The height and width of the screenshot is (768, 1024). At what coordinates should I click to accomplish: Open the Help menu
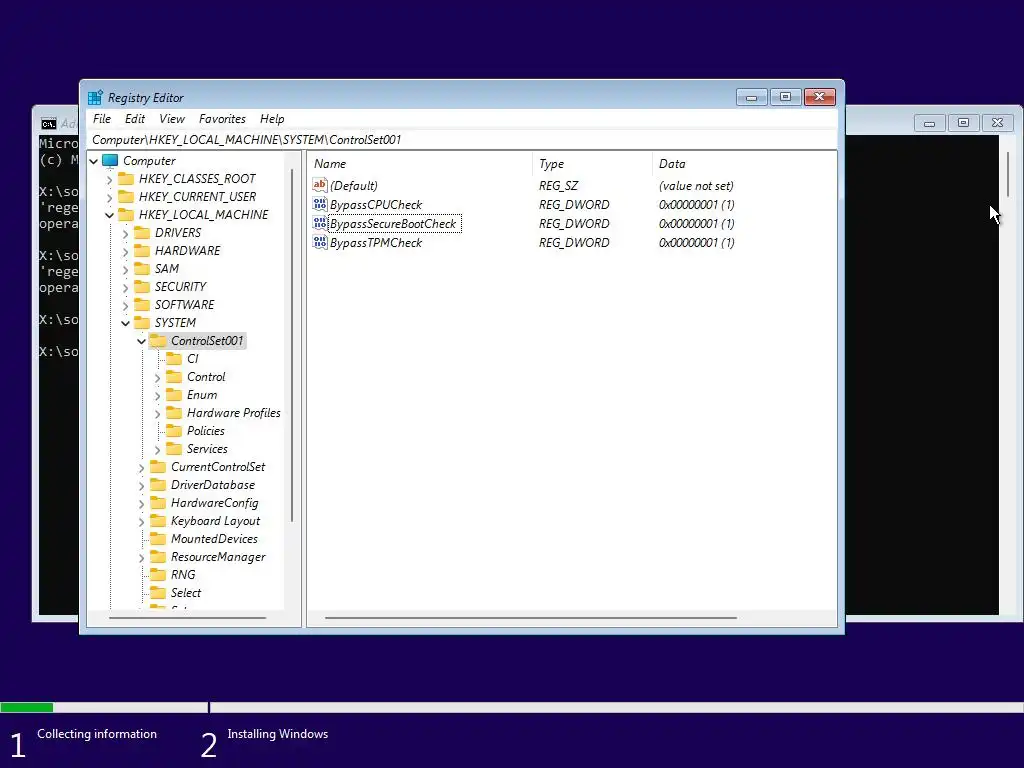pos(272,119)
